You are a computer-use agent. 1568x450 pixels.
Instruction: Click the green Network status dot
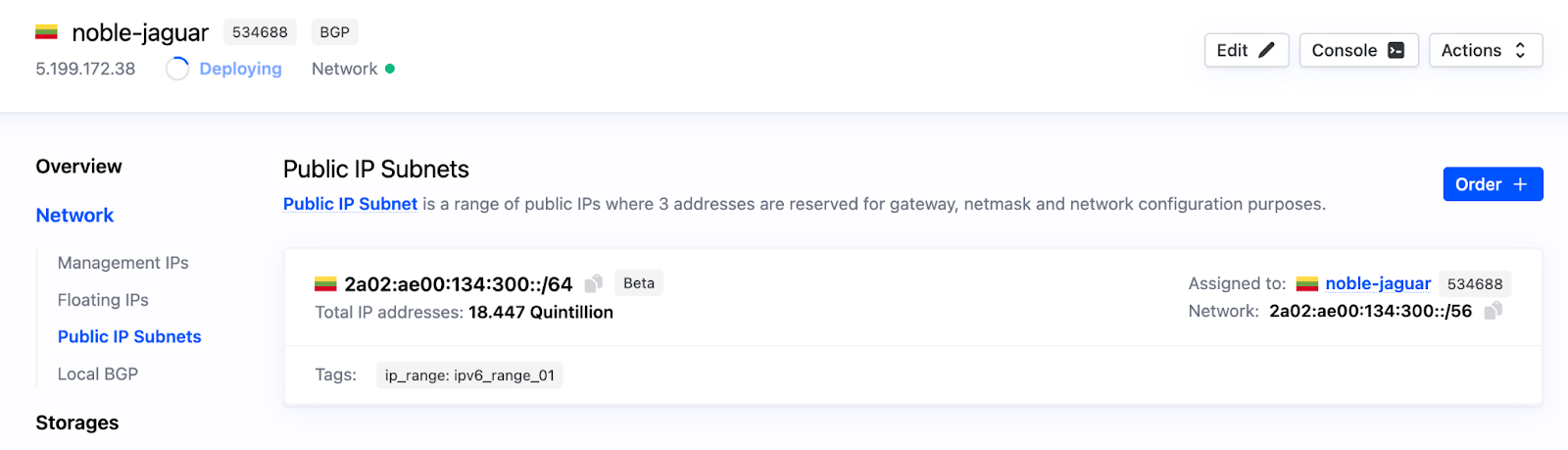(390, 69)
